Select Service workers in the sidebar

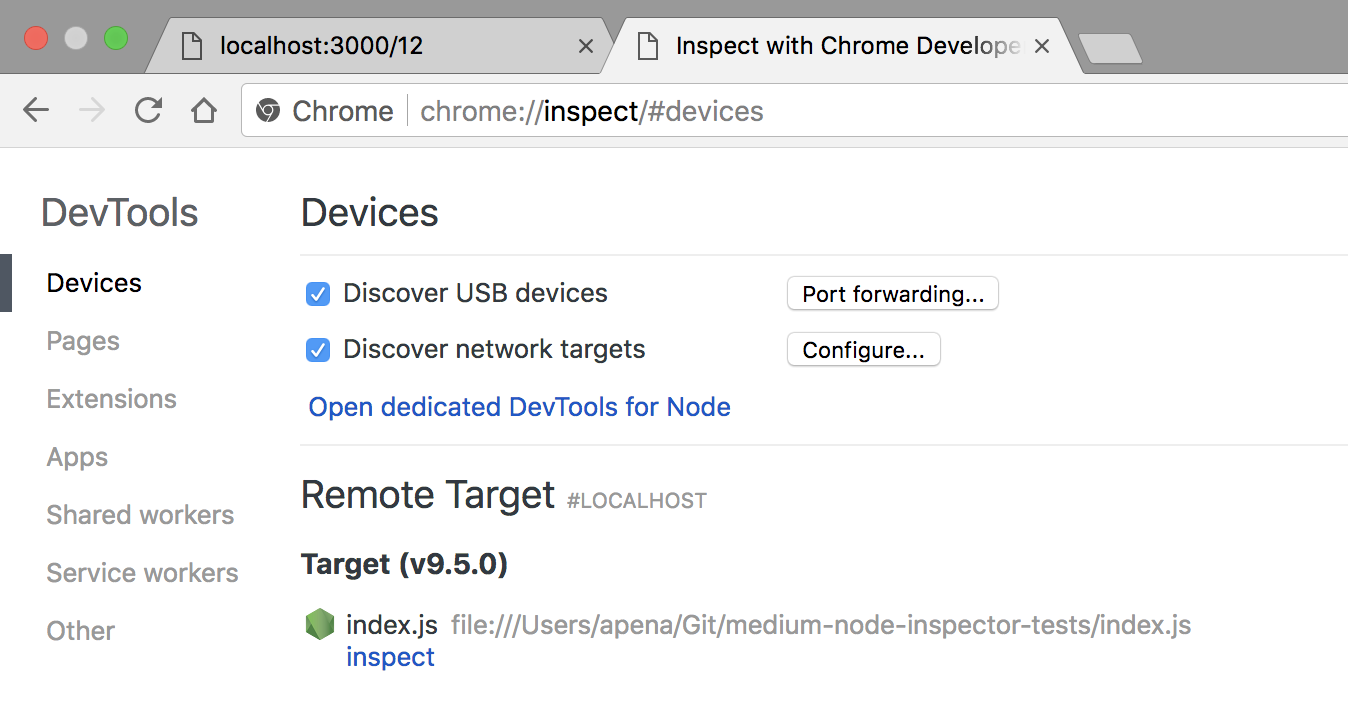click(142, 573)
